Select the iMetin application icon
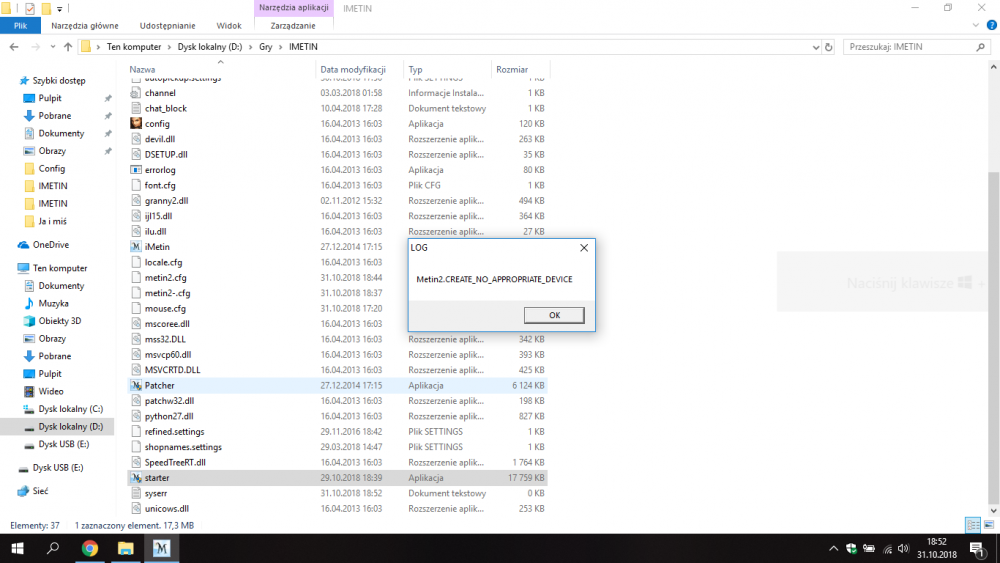The image size is (1000, 563). [136, 247]
